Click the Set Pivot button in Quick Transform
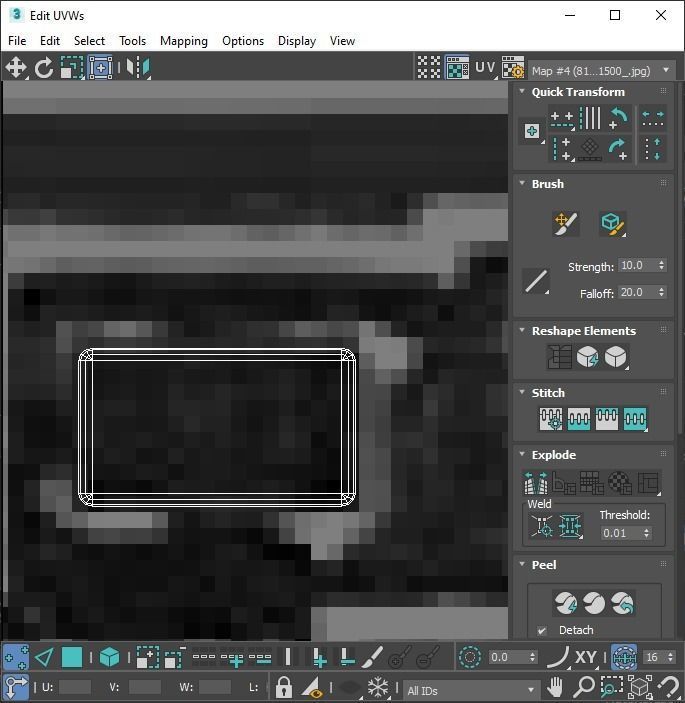Image resolution: width=685 pixels, height=703 pixels. [x=532, y=131]
